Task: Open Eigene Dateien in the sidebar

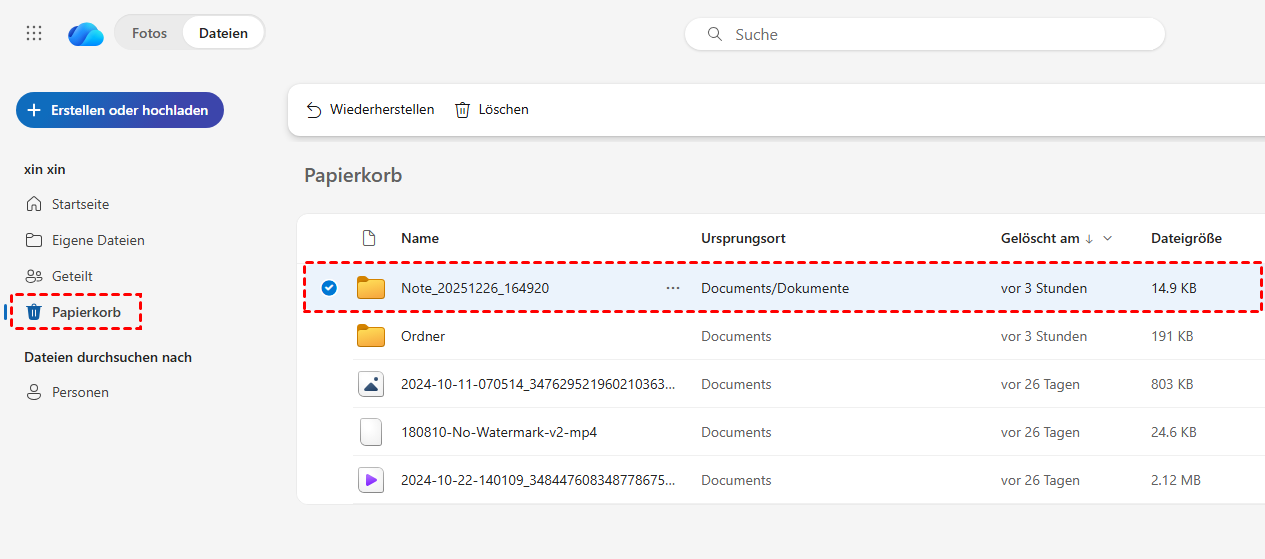Action: 98,240
